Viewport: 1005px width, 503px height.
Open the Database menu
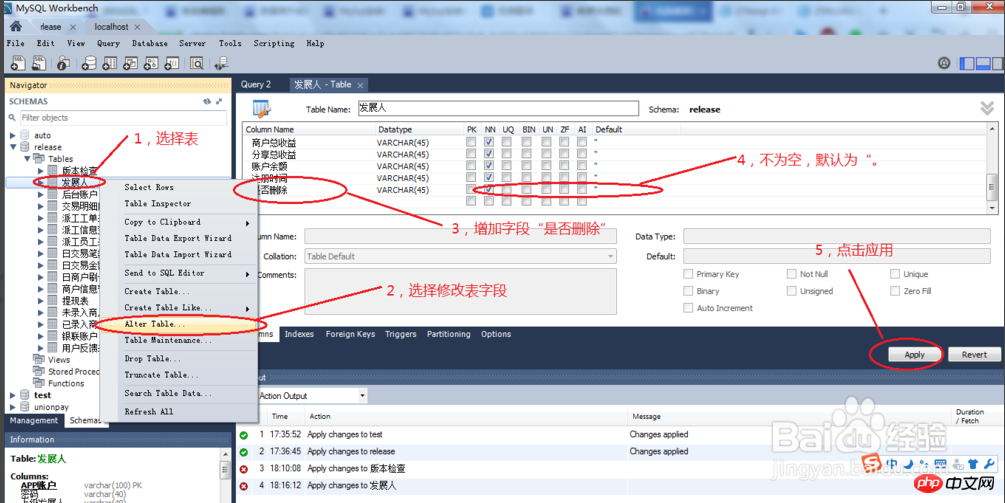tap(150, 44)
